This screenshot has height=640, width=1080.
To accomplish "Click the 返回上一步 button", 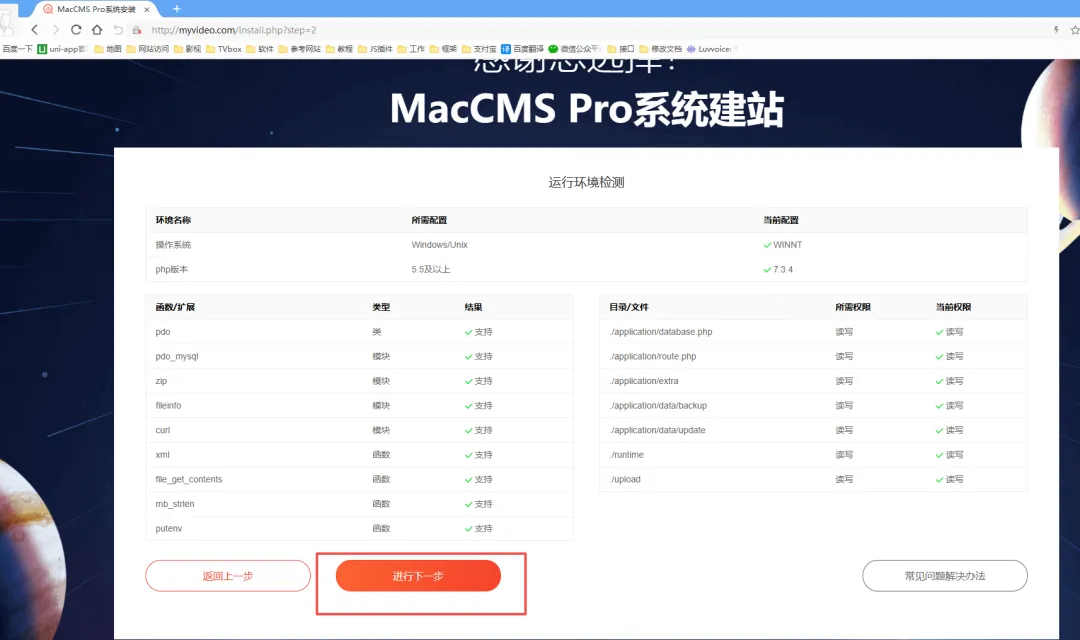I will [228, 576].
